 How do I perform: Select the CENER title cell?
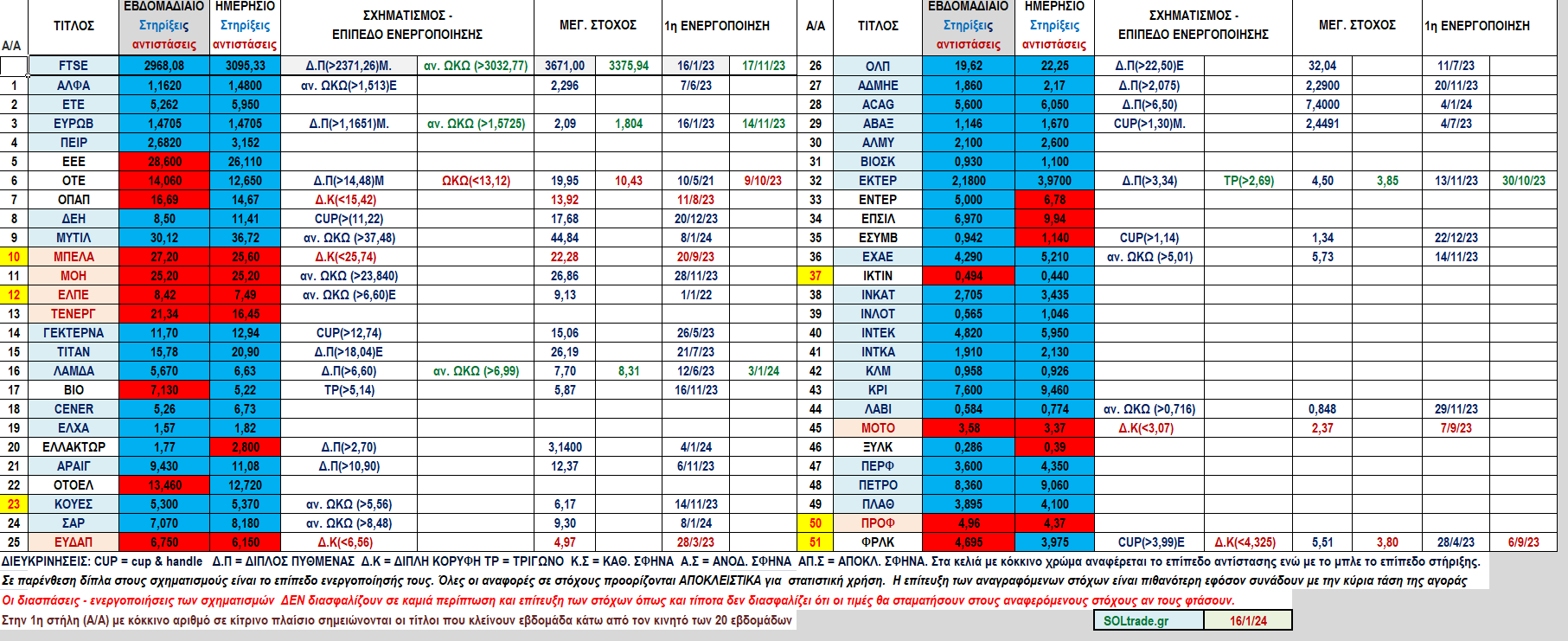pyautogui.click(x=74, y=409)
